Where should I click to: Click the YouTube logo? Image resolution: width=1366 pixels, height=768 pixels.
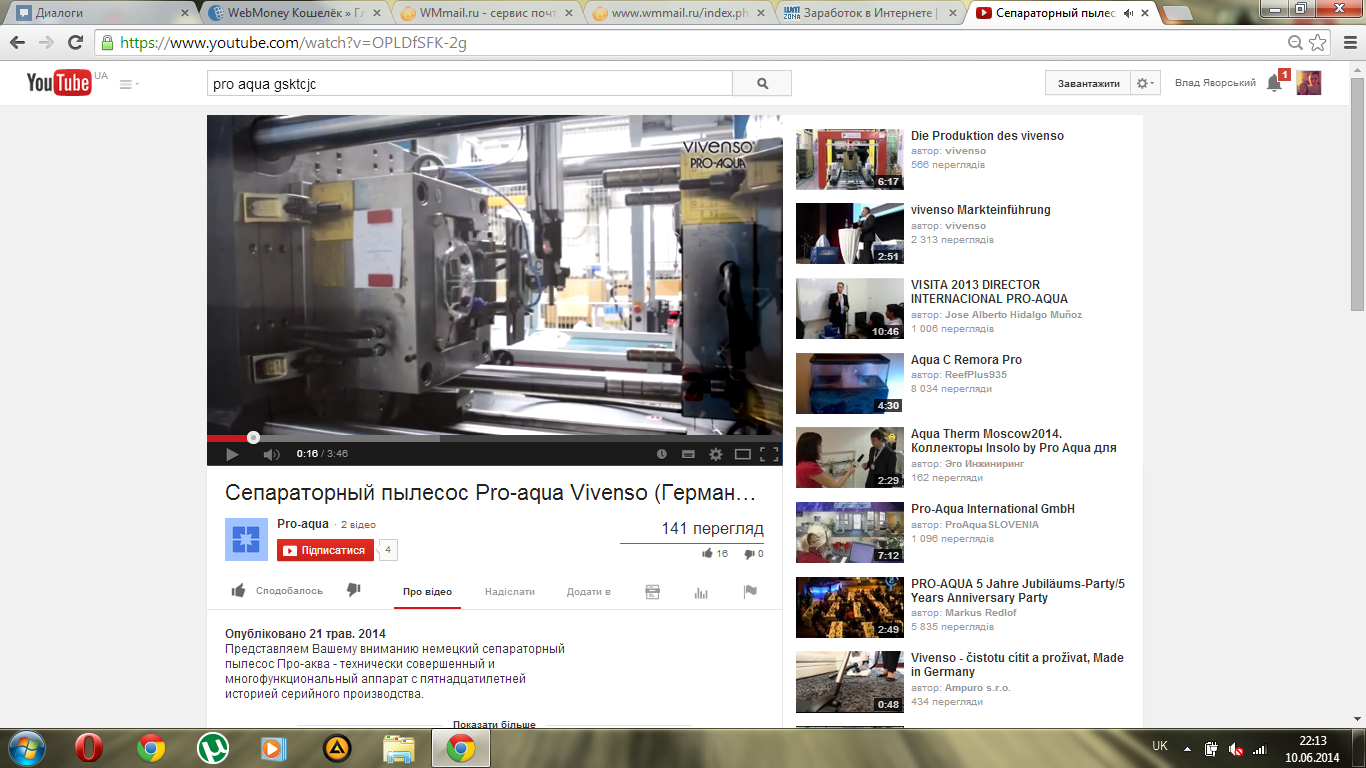(59, 83)
